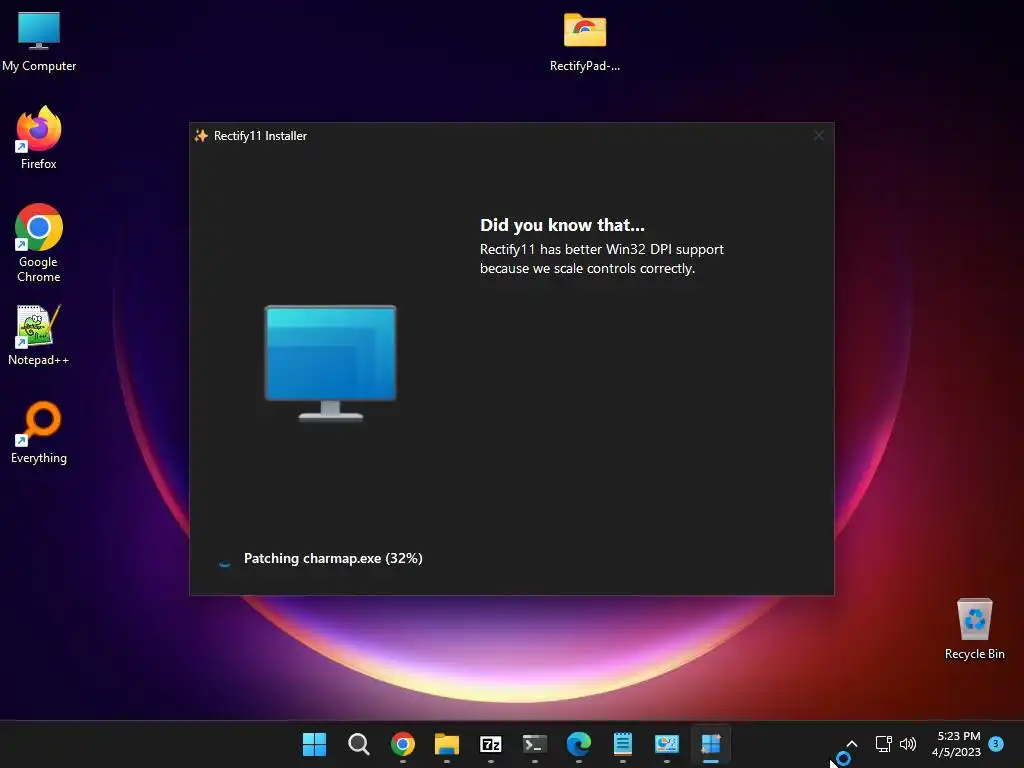
Task: Open the Google Chrome desktop shortcut
Action: [x=39, y=243]
